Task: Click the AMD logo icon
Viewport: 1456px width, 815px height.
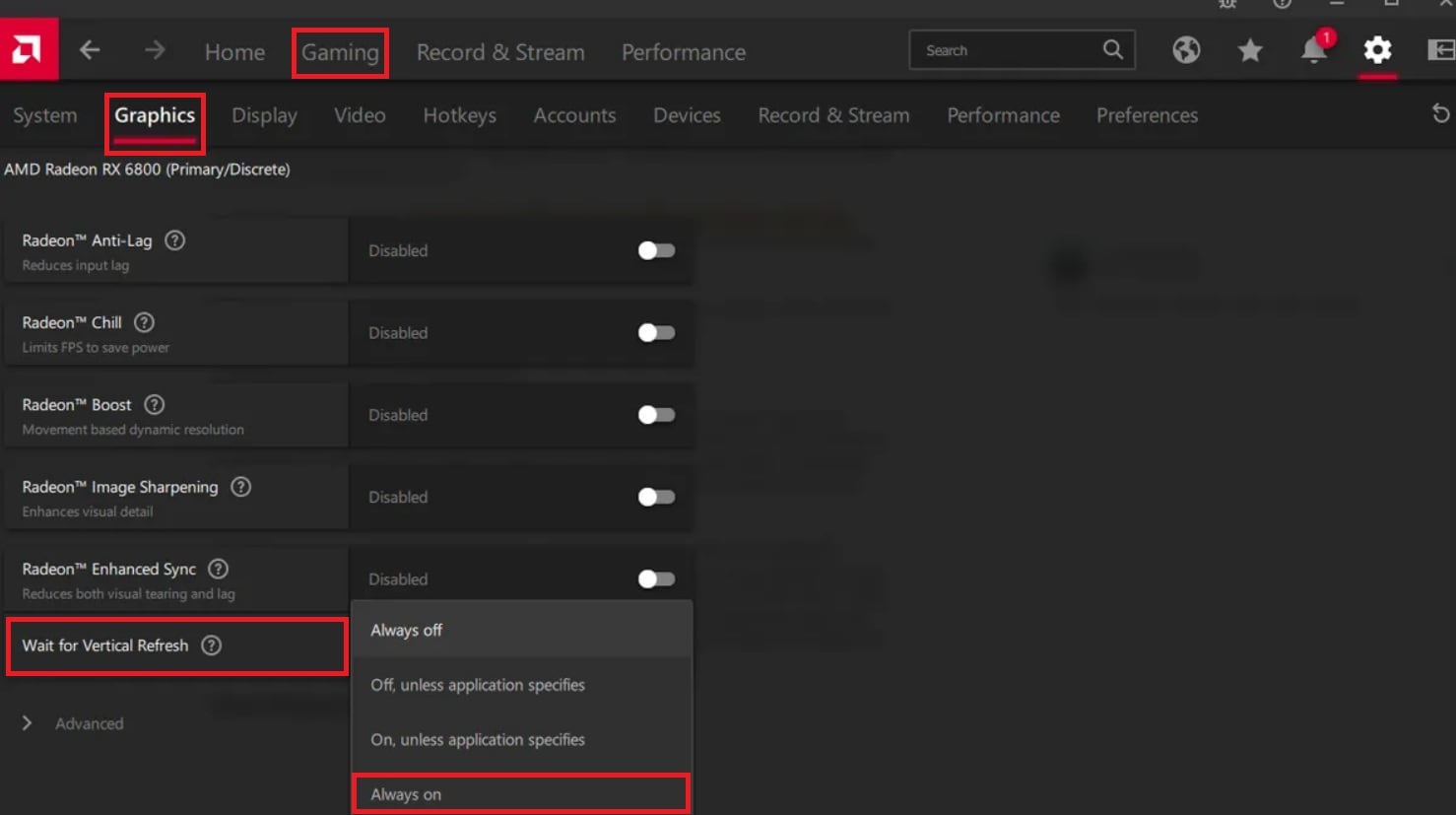Action: pyautogui.click(x=28, y=49)
